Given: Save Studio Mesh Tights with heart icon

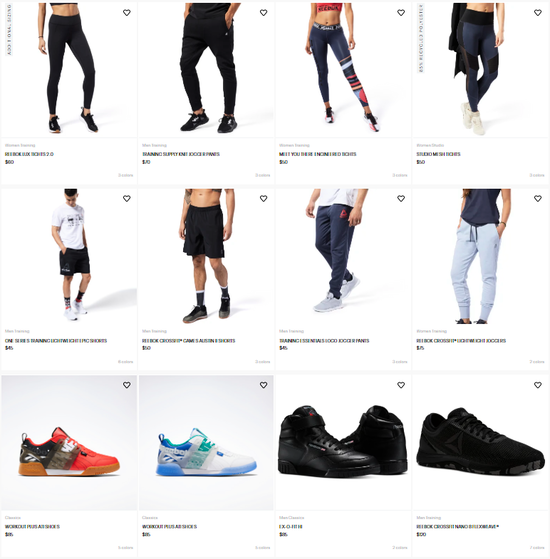Looking at the screenshot, I should coord(538,12).
